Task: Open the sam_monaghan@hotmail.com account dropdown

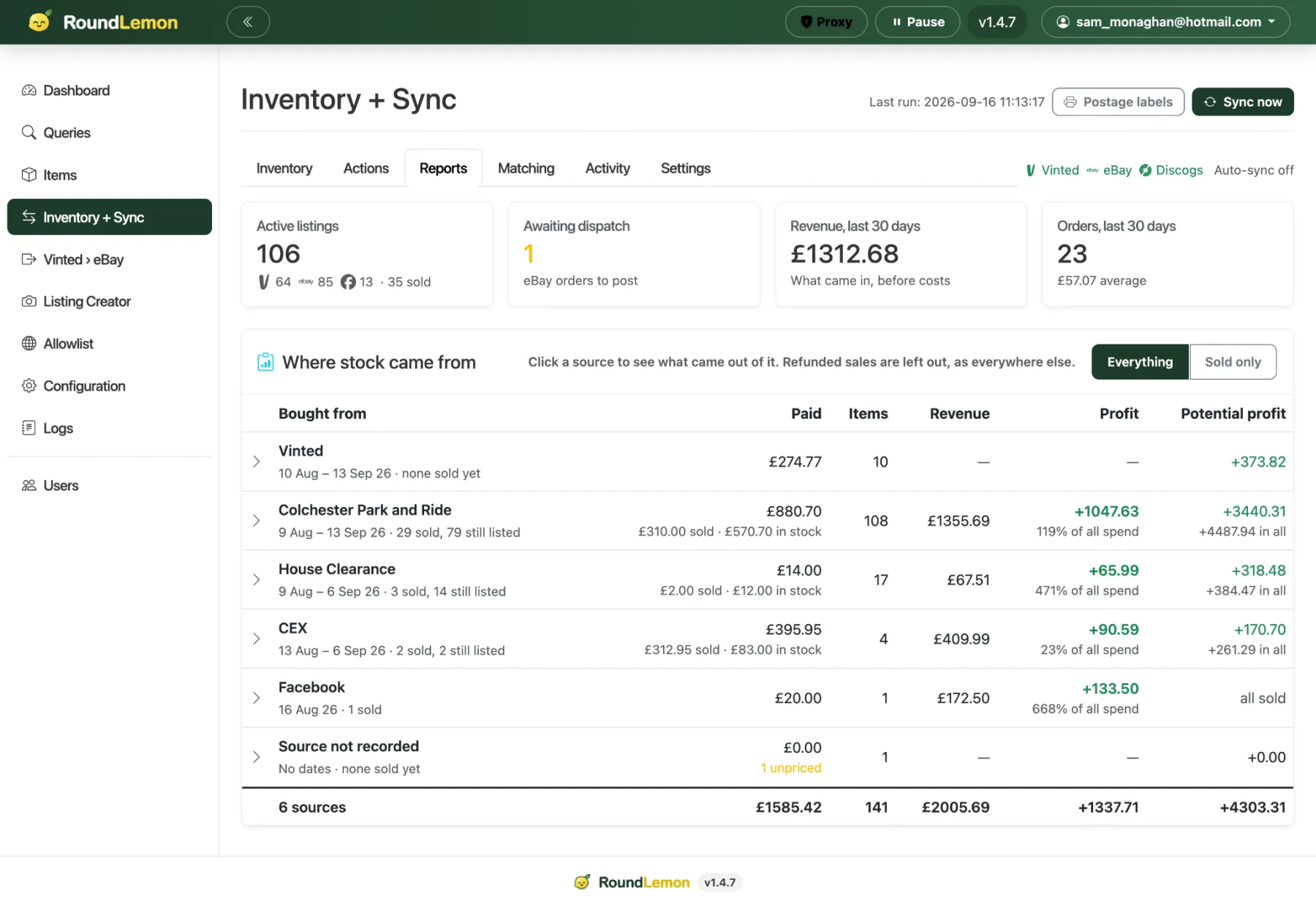Action: click(x=1165, y=22)
